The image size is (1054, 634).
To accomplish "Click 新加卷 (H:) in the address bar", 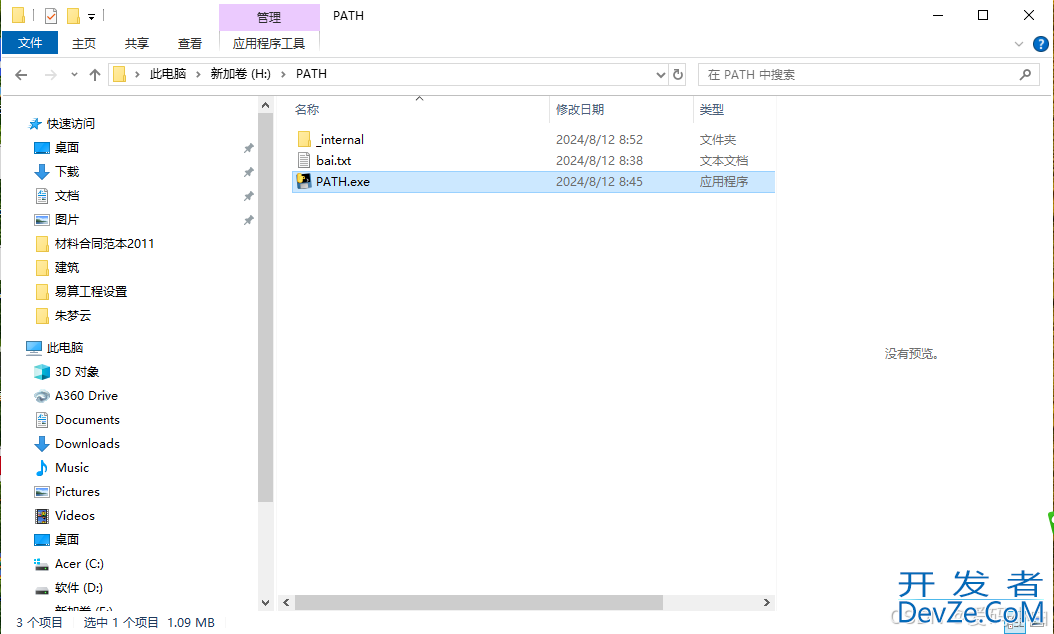I will click(241, 74).
